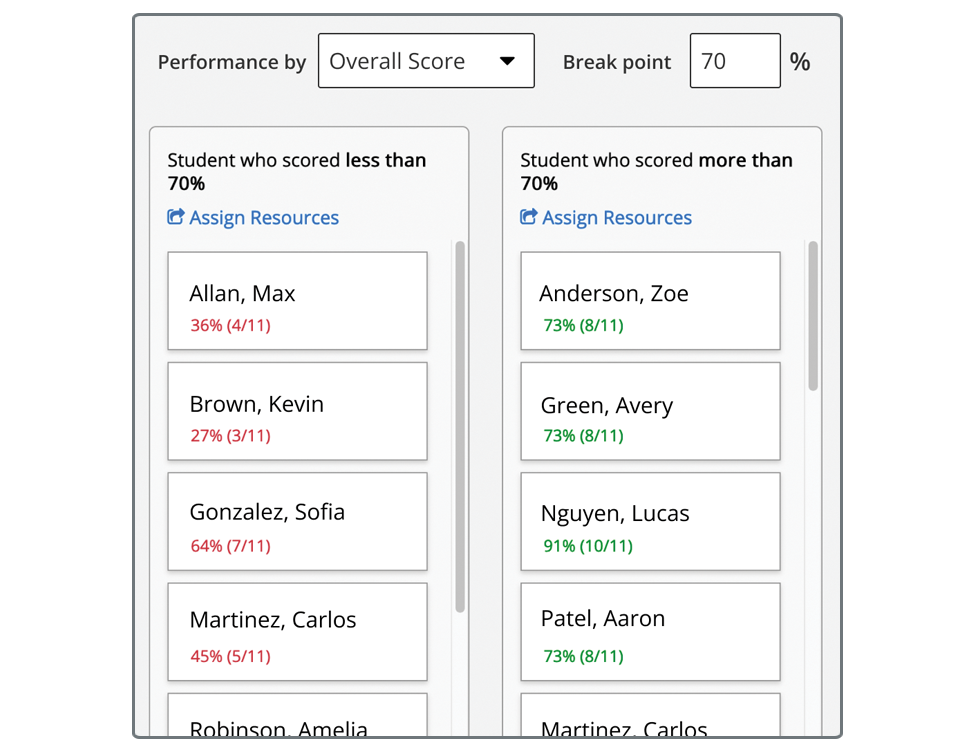Screen dimensions: 975x751
Task: Select the Nguyen, Lucas student card
Action: 650,520
